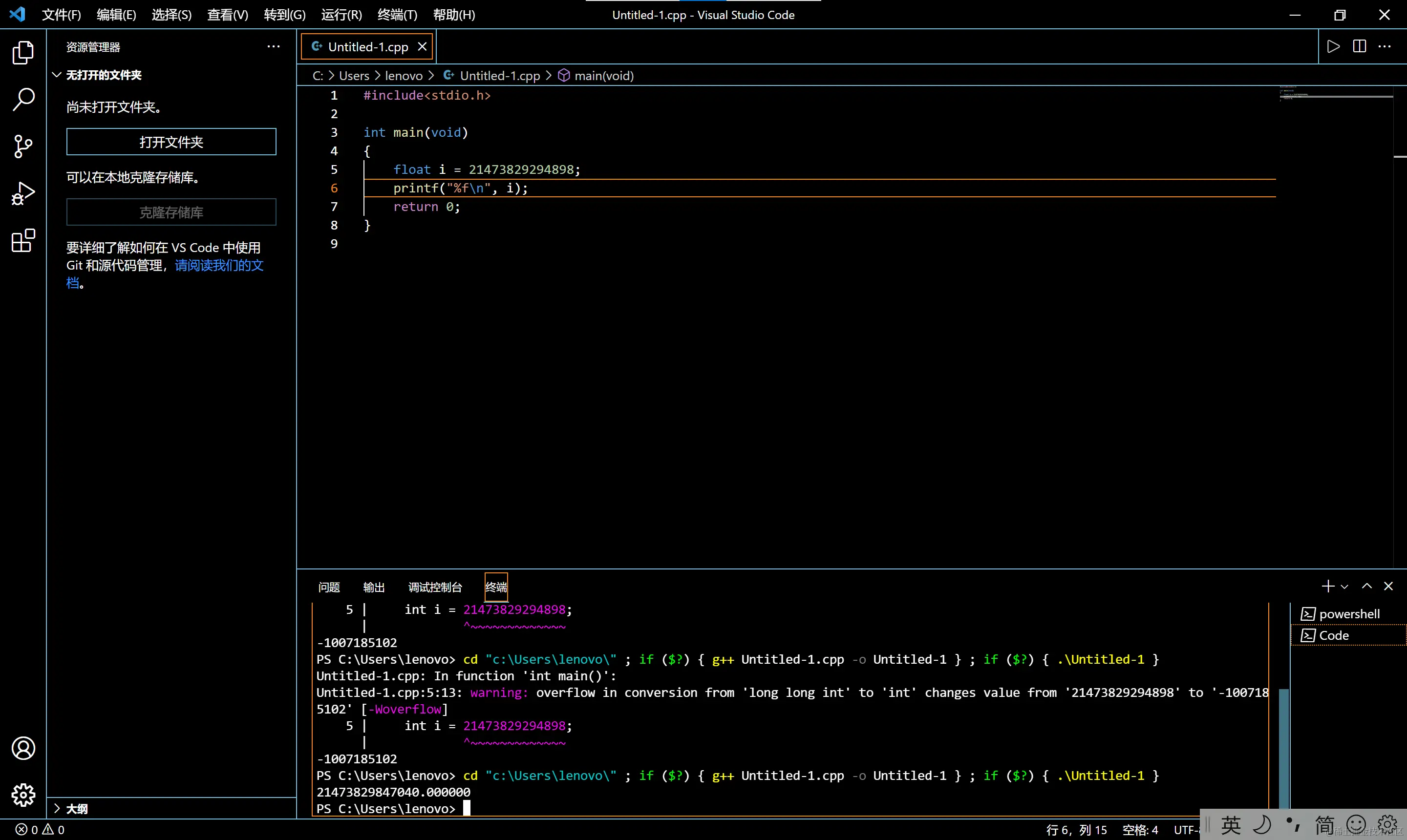
Task: Open the Run and Debug view
Action: [22, 193]
